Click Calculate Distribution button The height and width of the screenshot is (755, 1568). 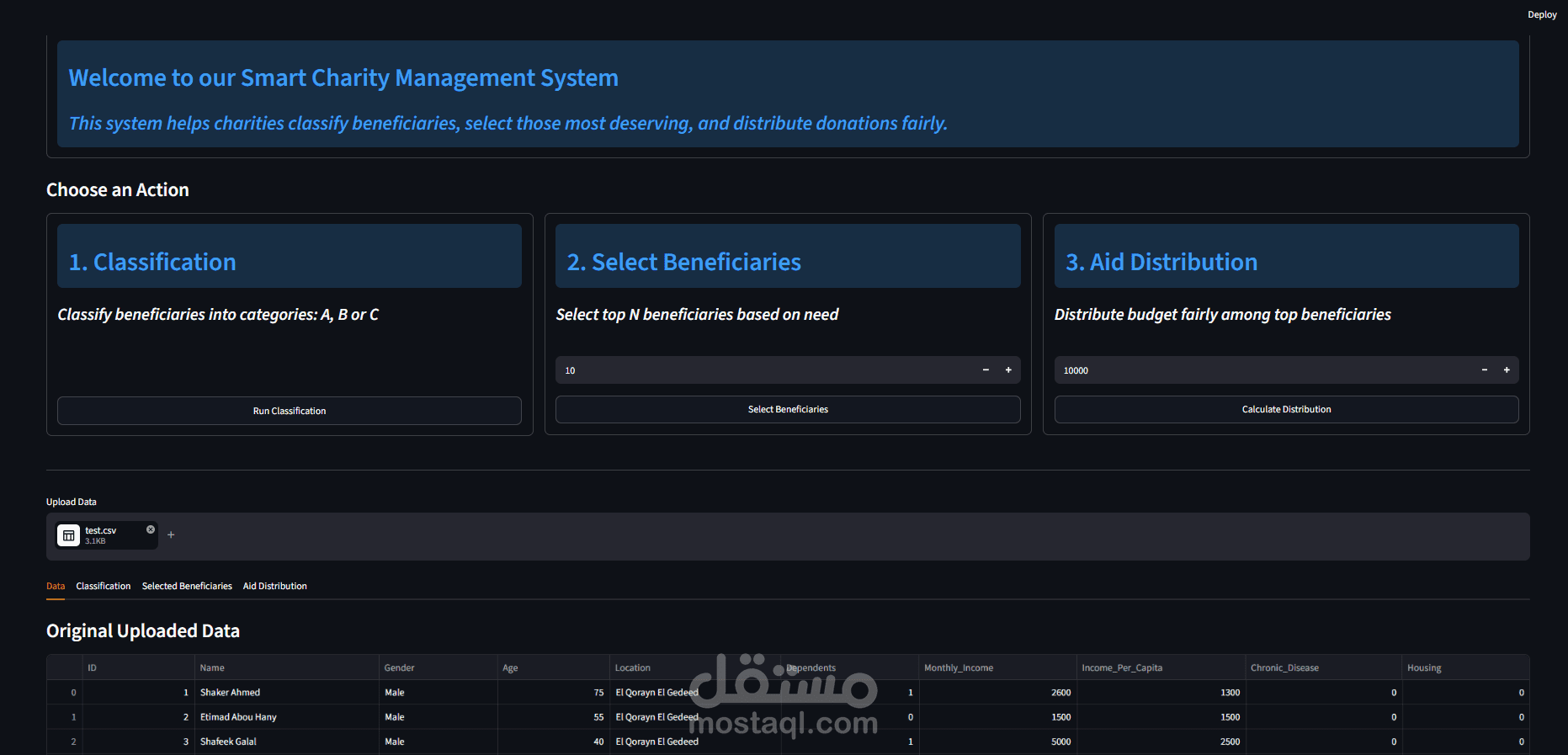pyautogui.click(x=1286, y=409)
